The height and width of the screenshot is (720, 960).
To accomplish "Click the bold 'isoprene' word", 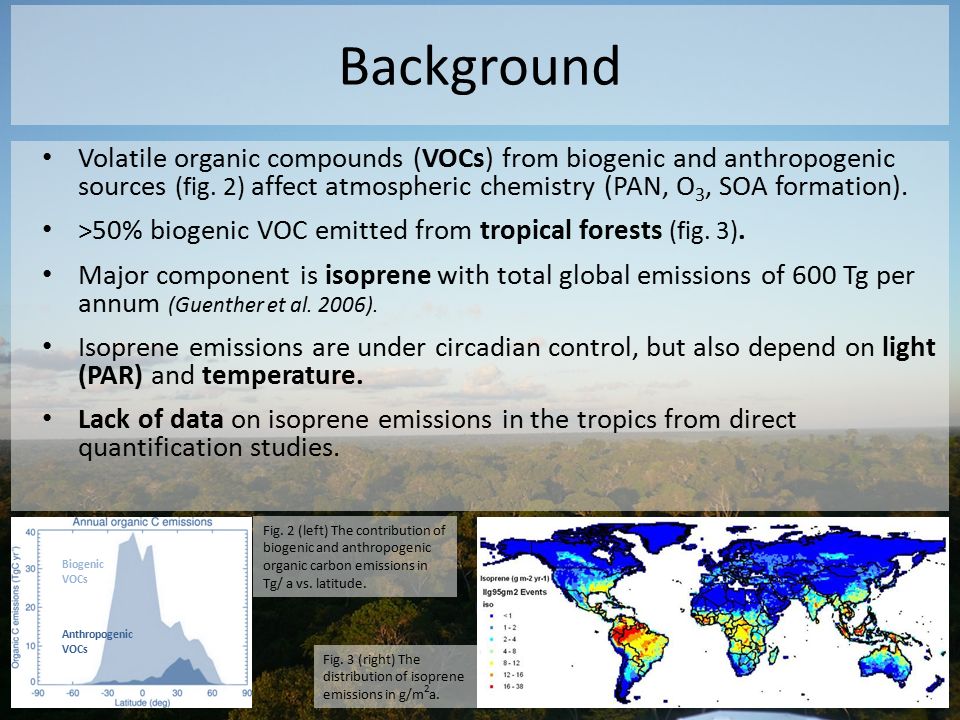I will (378, 276).
